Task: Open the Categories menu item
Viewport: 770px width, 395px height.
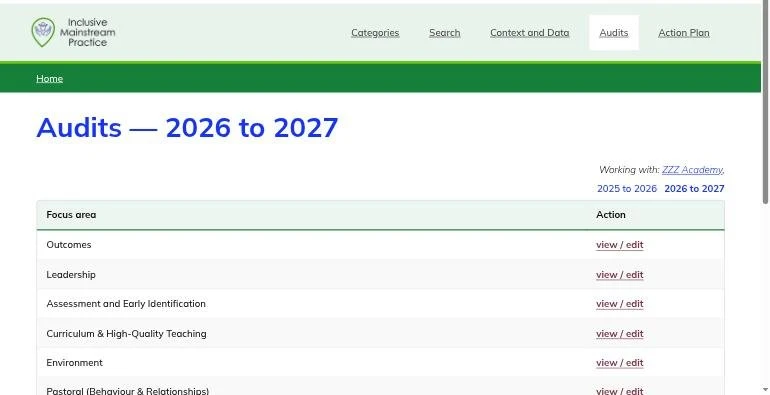Action: (x=375, y=33)
